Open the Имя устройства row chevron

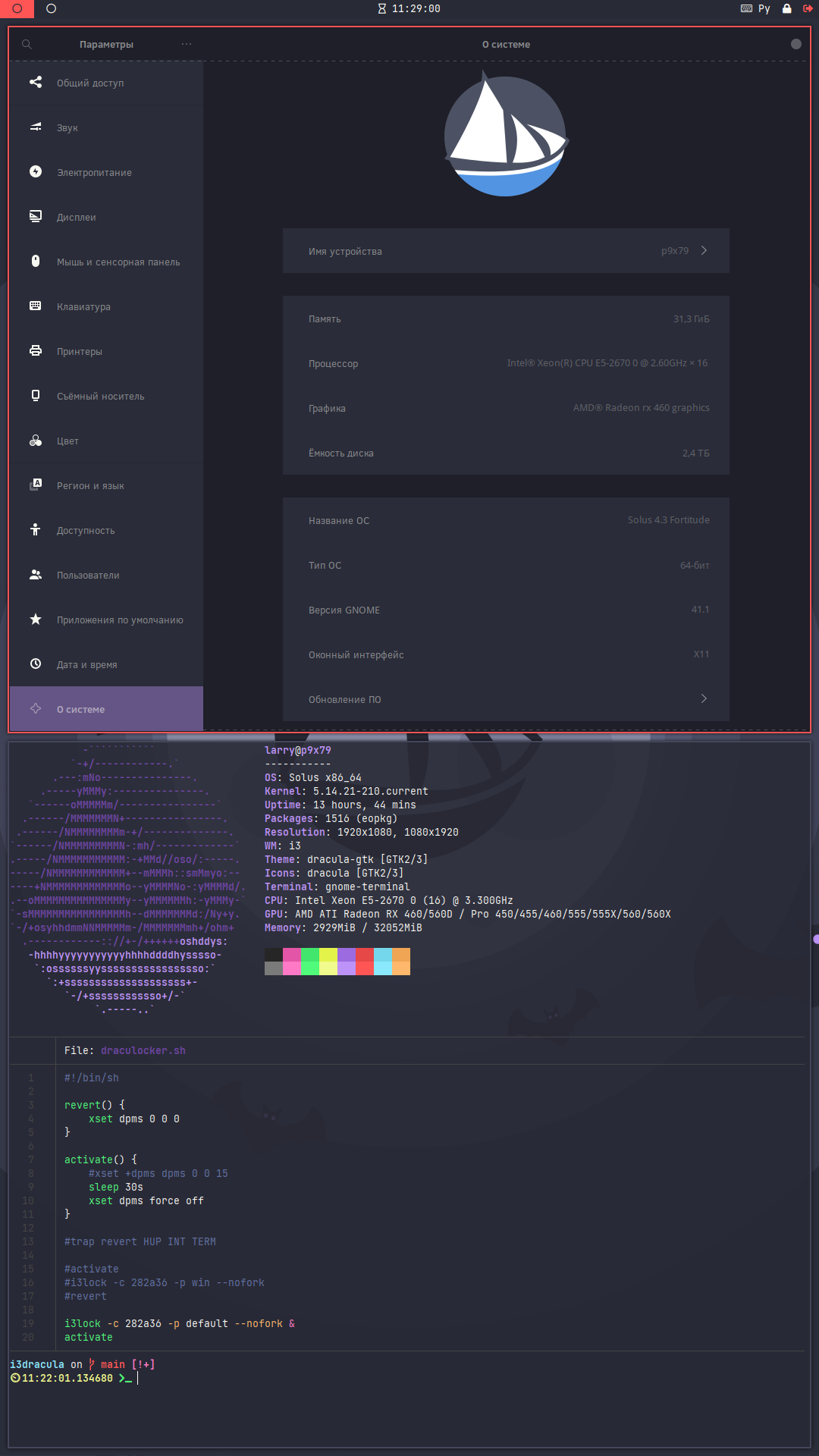tap(704, 250)
